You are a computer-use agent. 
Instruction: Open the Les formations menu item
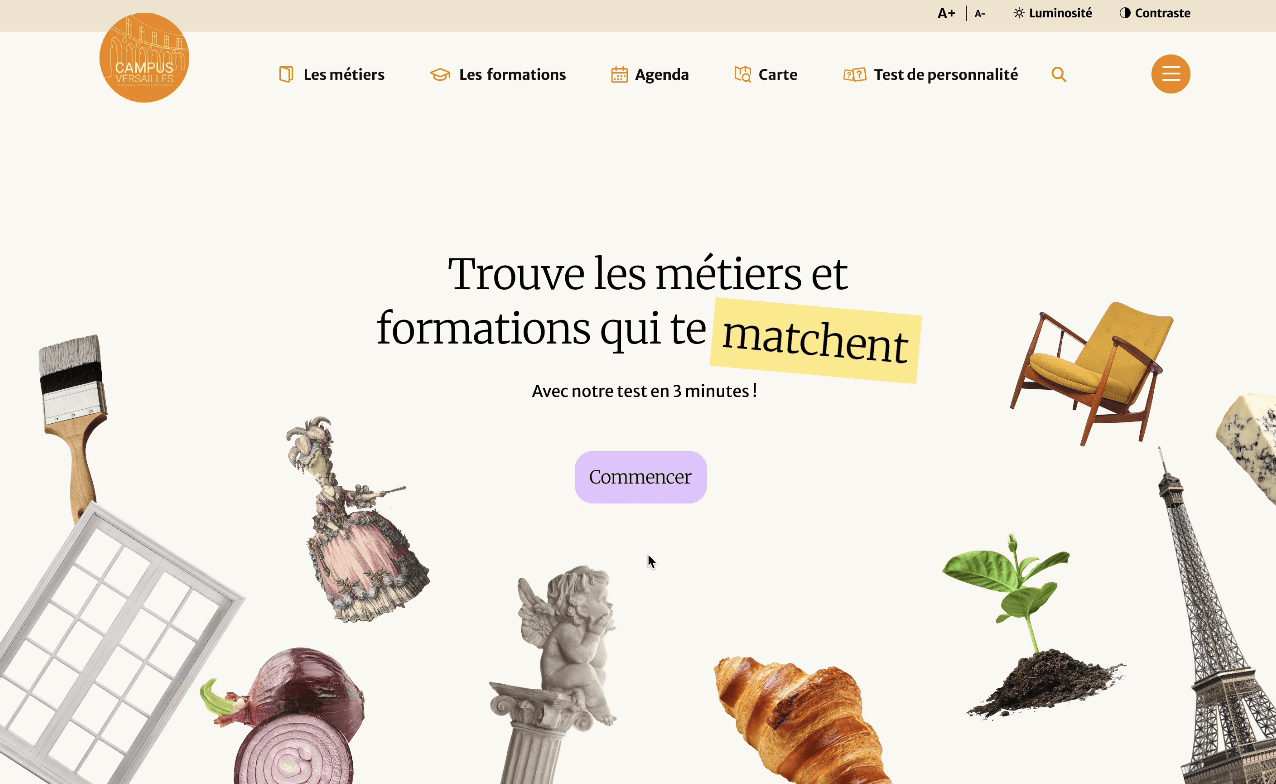512,74
